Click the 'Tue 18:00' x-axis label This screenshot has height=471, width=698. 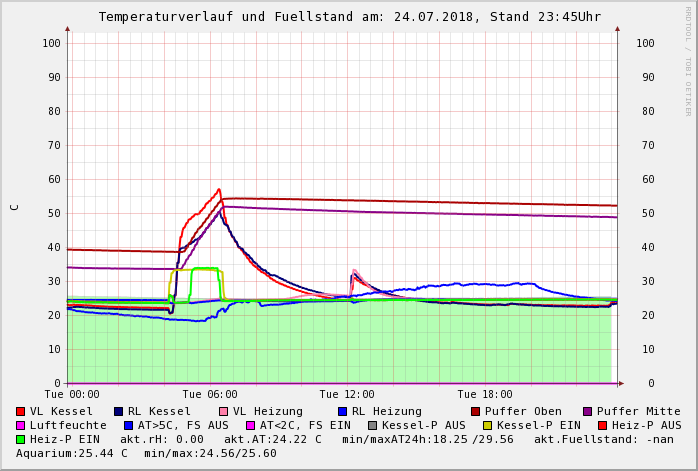485,394
